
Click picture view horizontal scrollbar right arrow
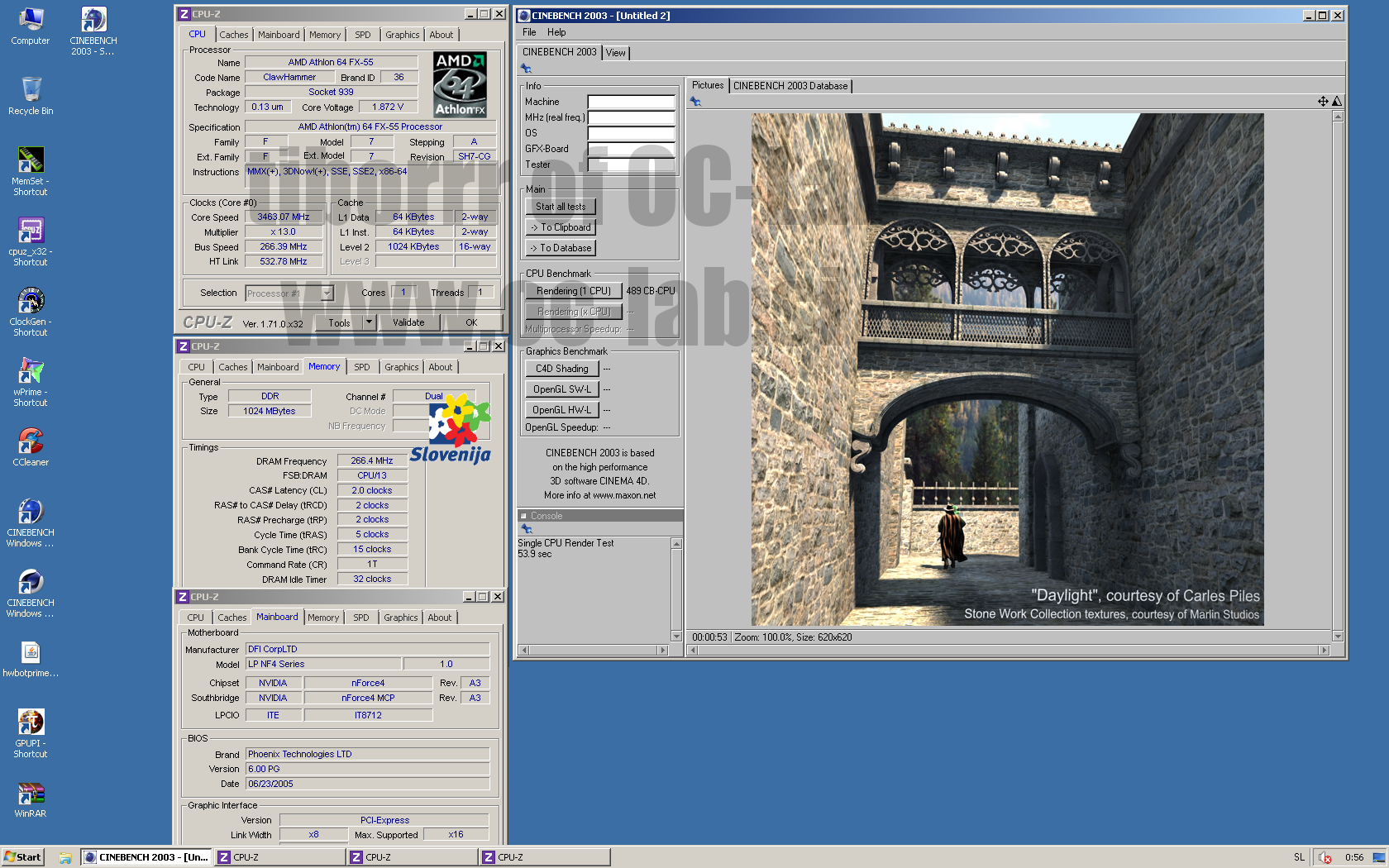1324,651
